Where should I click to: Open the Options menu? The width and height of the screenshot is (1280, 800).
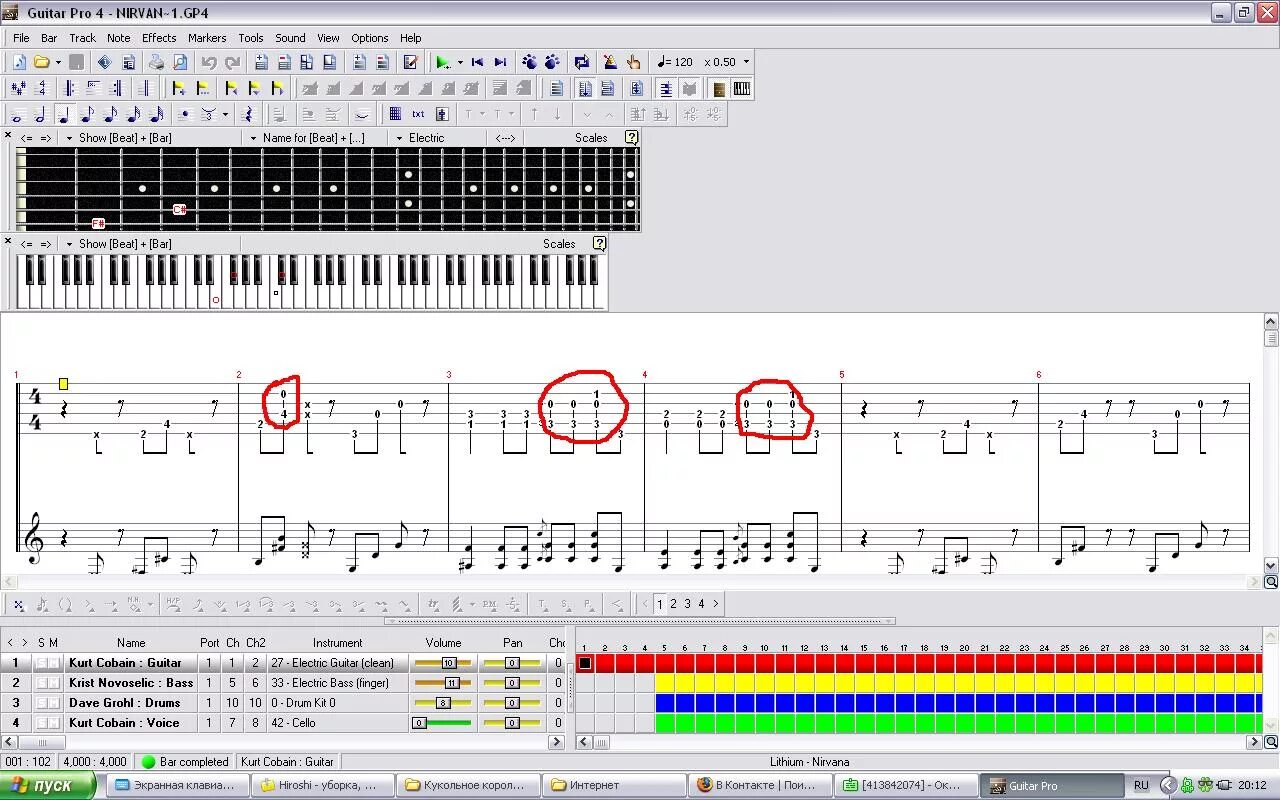click(370, 38)
